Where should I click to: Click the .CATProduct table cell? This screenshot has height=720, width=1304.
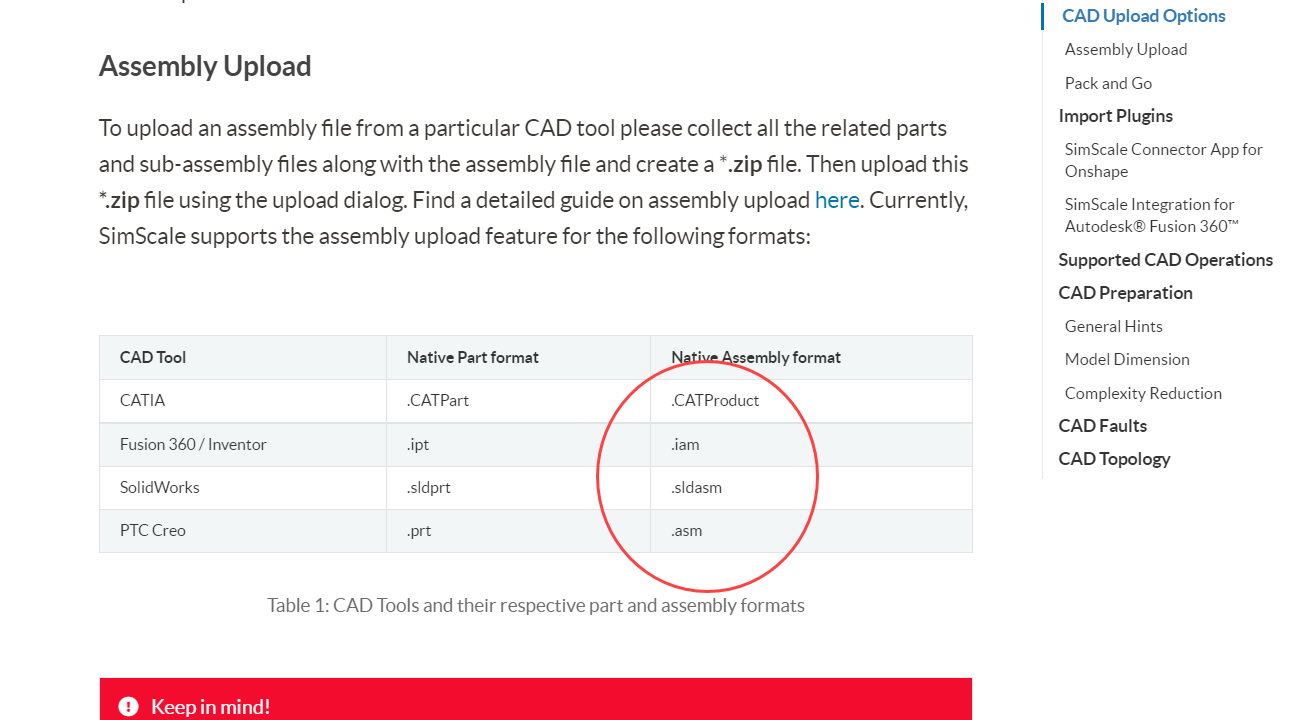point(715,401)
